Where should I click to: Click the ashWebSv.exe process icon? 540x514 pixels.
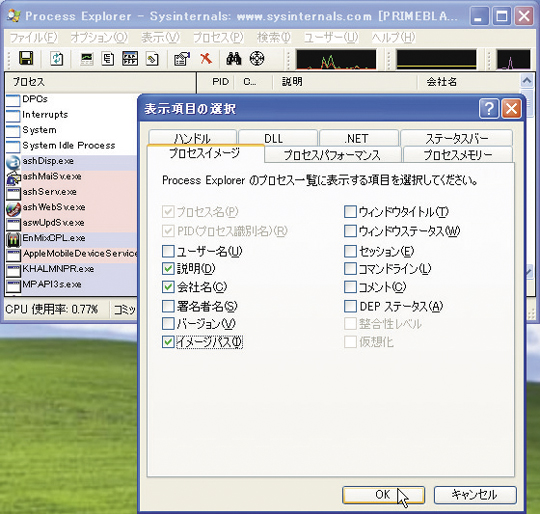click(x=13, y=209)
